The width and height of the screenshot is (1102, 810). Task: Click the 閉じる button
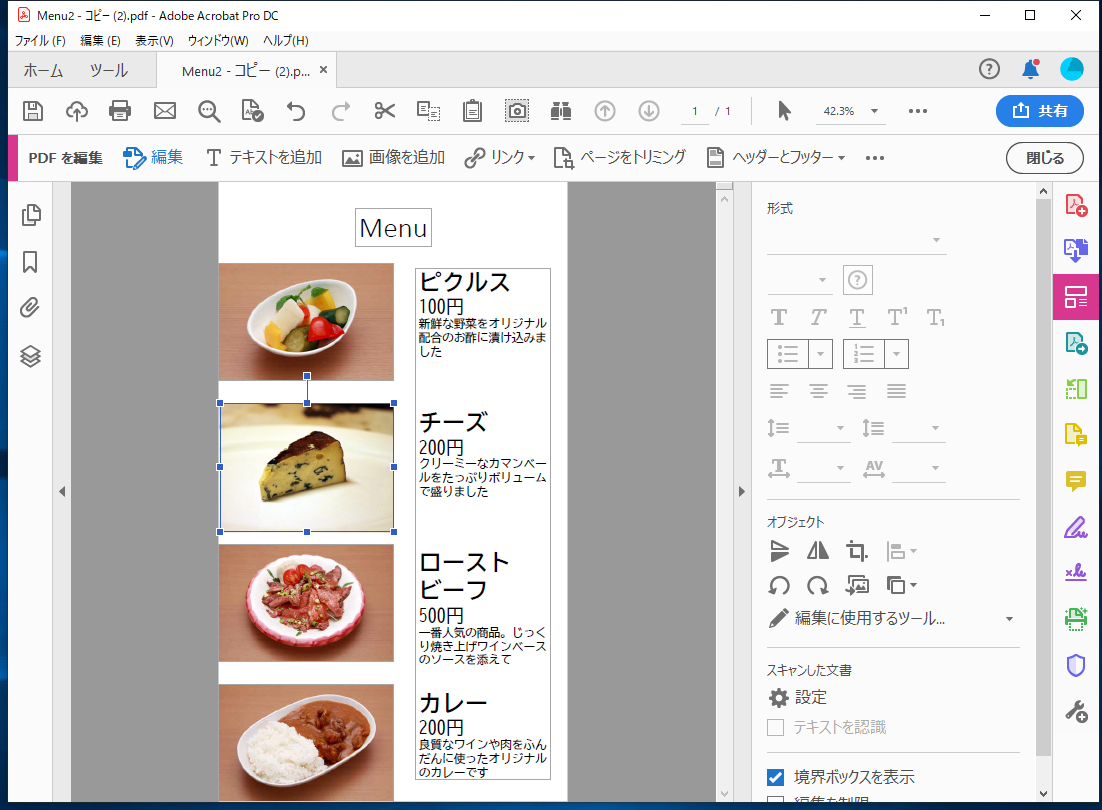point(1044,158)
